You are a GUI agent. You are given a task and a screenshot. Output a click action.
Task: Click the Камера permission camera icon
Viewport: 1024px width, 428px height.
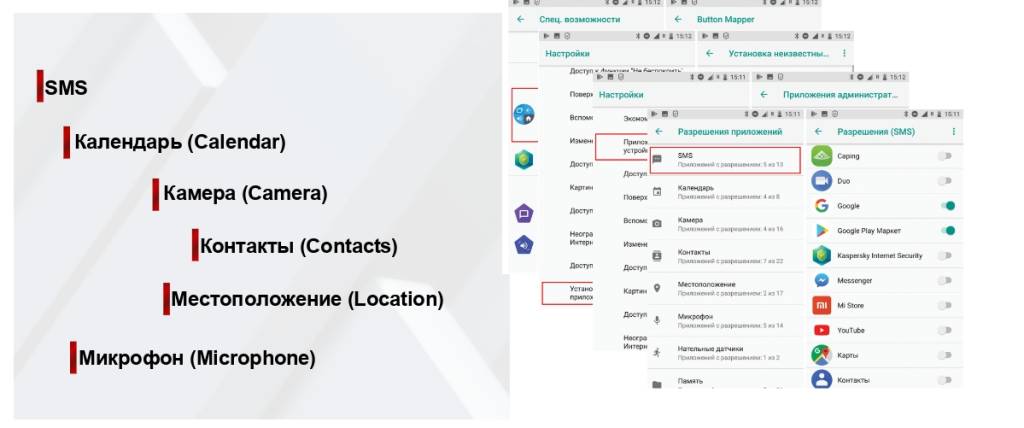point(657,224)
